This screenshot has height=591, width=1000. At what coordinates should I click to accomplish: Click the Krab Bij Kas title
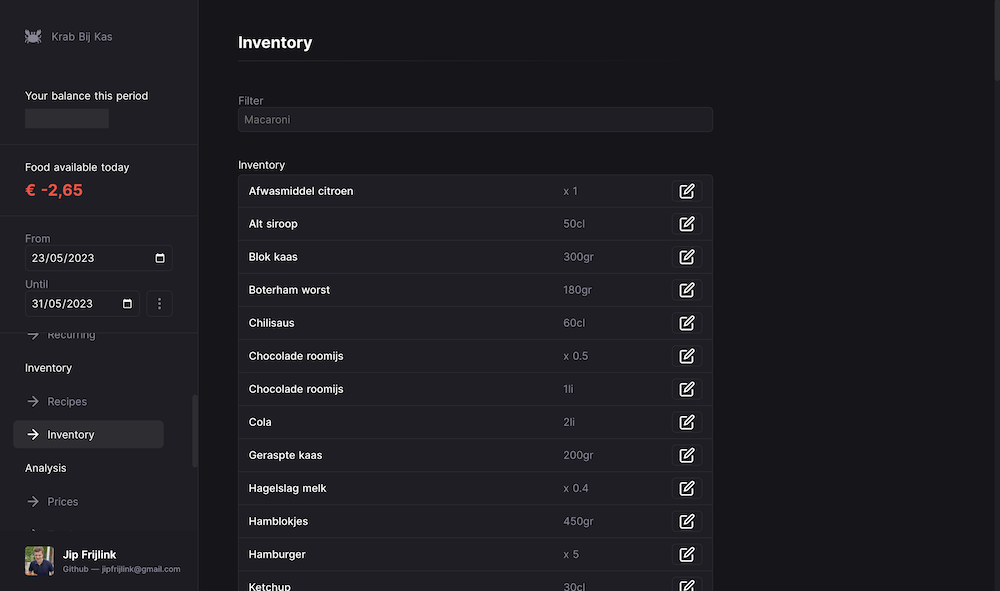(x=82, y=37)
